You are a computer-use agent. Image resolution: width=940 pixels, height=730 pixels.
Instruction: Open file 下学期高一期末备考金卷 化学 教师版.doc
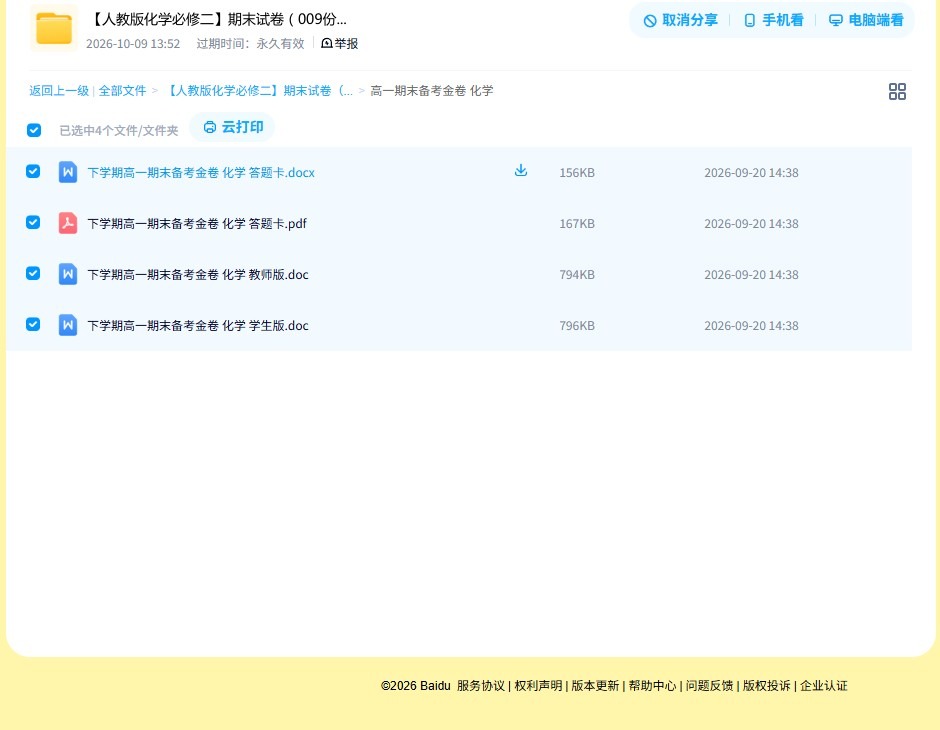198,274
